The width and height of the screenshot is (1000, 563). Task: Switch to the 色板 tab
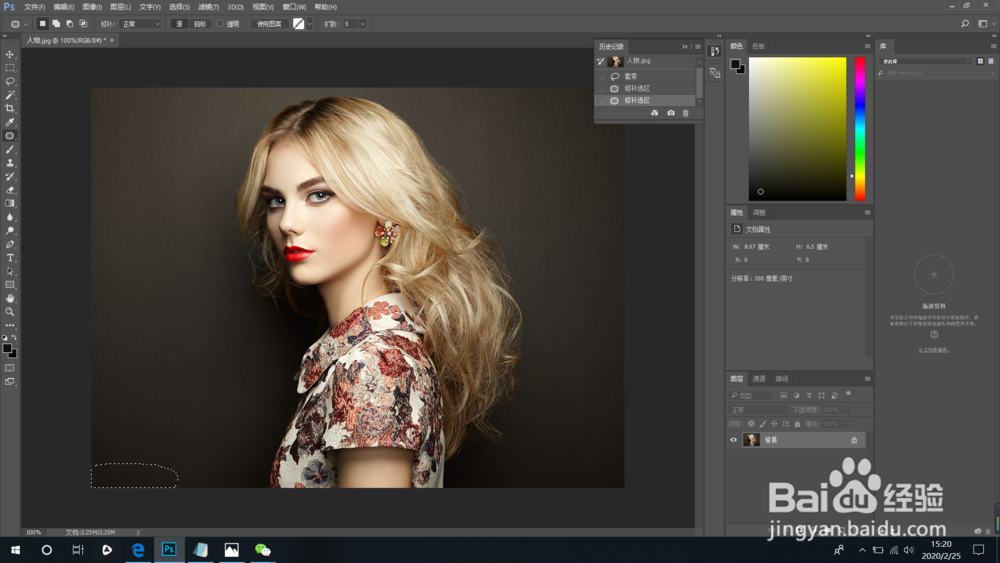coord(758,46)
